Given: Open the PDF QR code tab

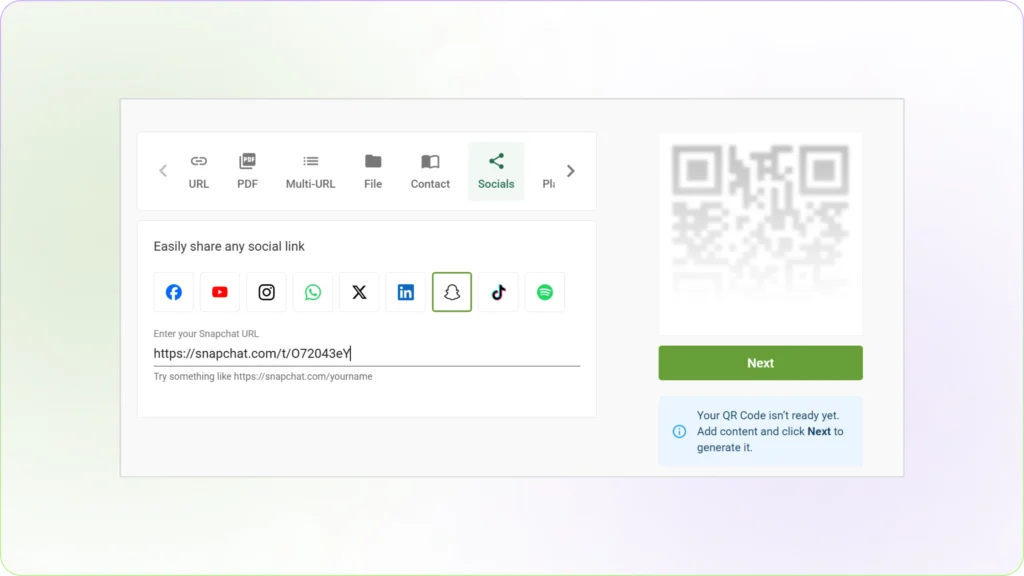Looking at the screenshot, I should [x=247, y=170].
